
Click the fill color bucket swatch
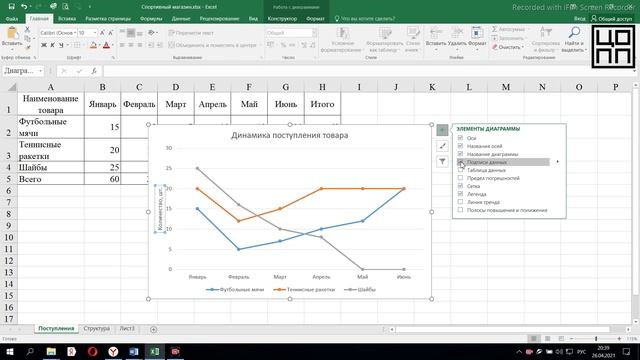[x=93, y=45]
